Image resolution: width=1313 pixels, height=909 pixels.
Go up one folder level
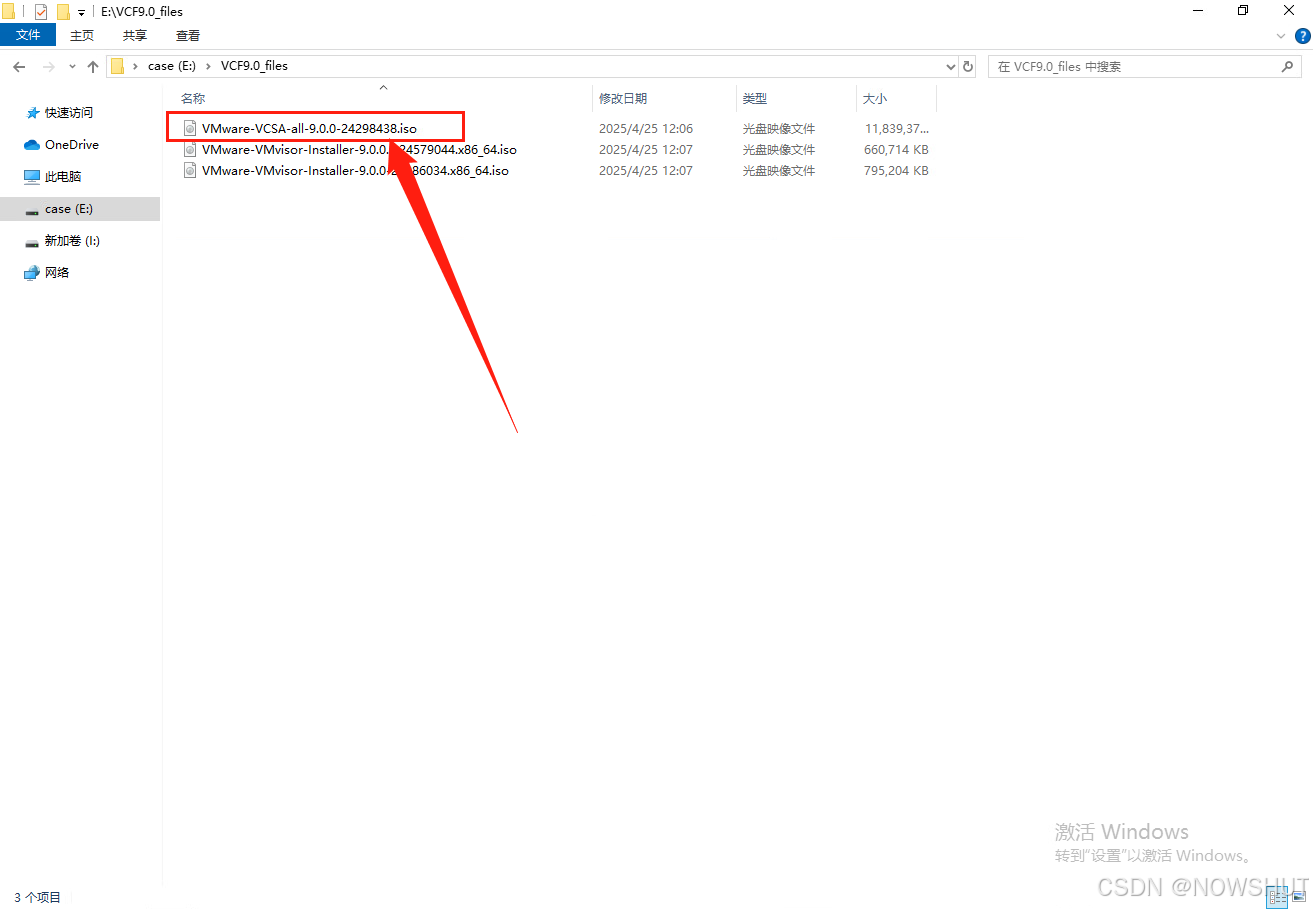(93, 67)
